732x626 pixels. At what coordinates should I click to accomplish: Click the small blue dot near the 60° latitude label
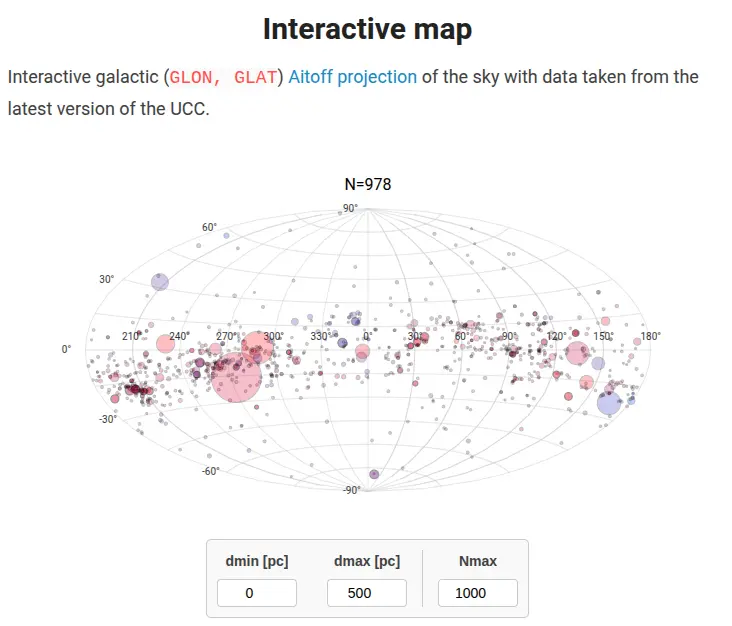[226, 236]
